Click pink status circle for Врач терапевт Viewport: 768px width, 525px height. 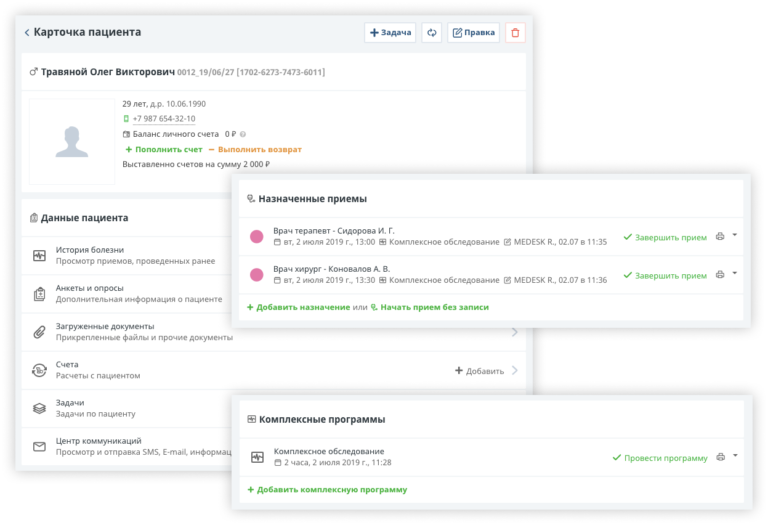pos(256,237)
